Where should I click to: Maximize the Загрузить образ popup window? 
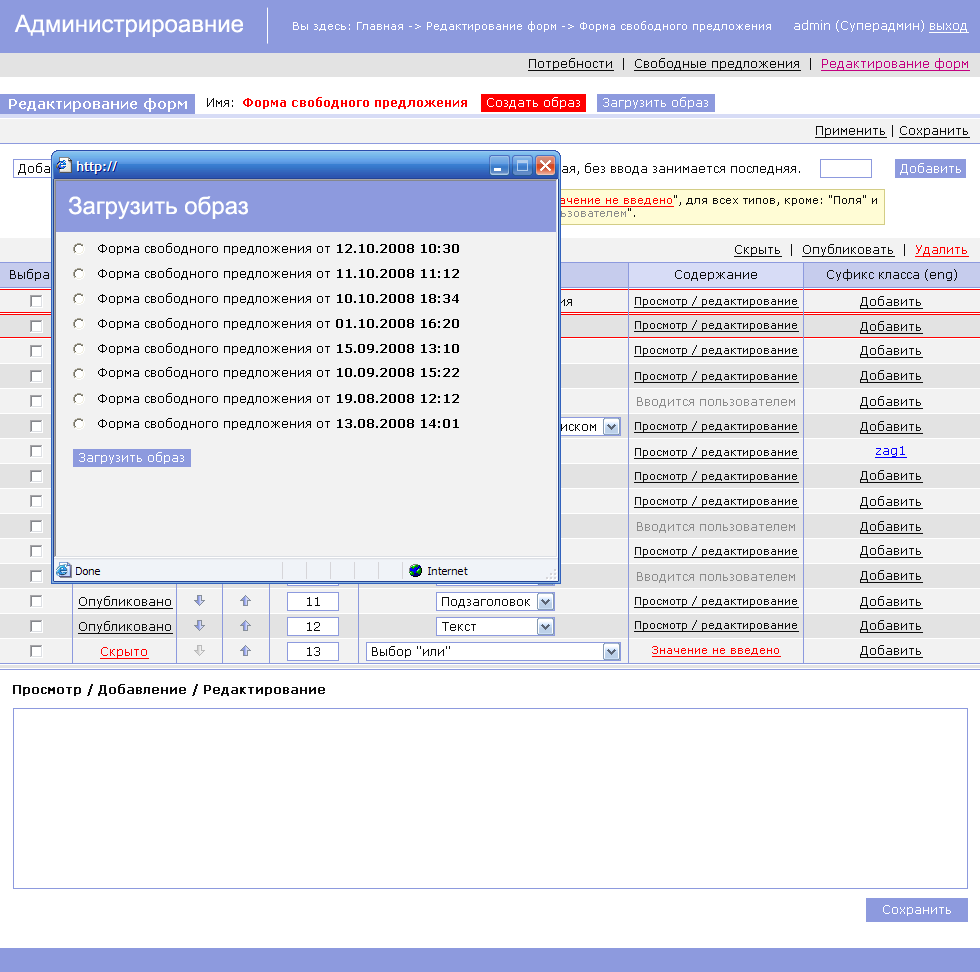(x=522, y=166)
